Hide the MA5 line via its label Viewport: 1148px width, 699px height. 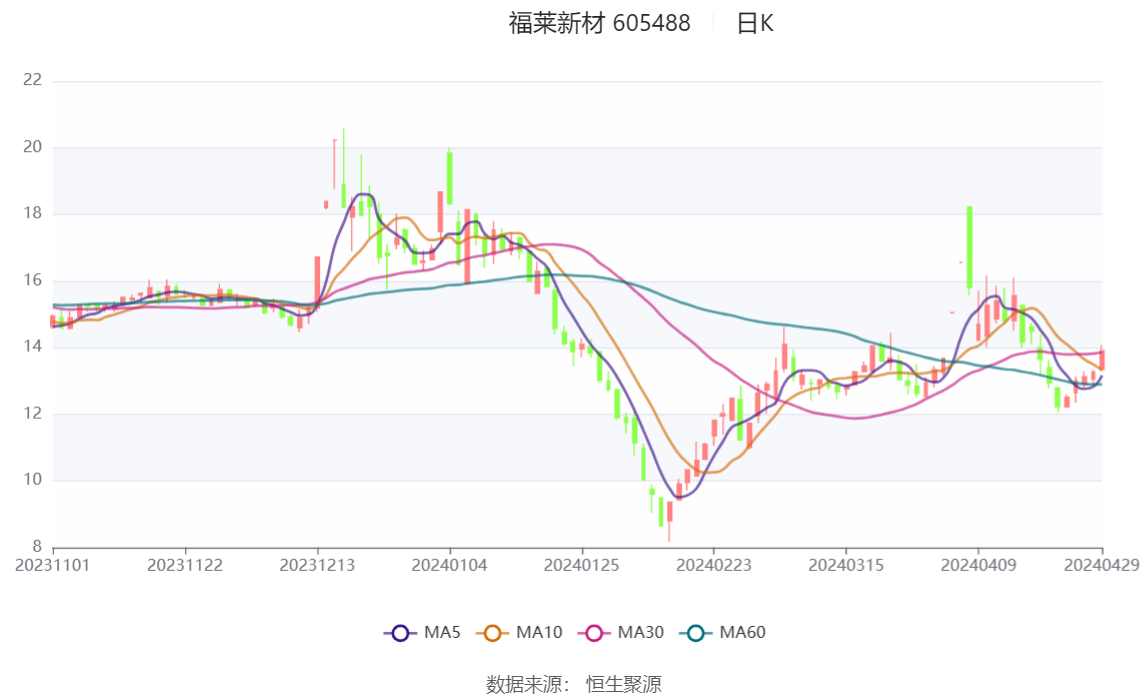point(442,632)
